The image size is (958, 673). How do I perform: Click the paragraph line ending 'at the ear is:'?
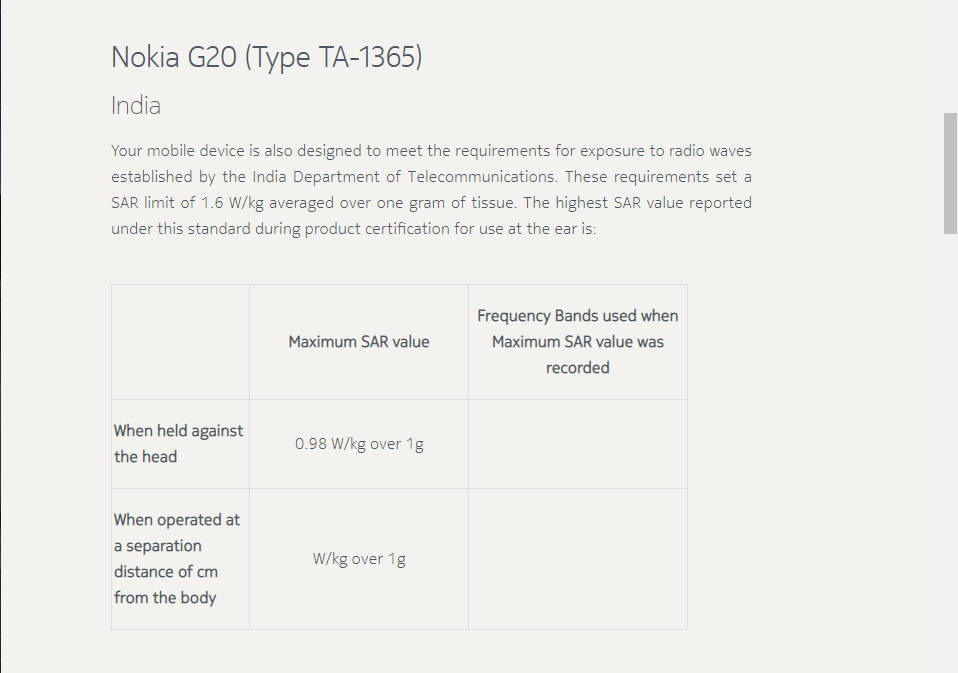click(367, 229)
